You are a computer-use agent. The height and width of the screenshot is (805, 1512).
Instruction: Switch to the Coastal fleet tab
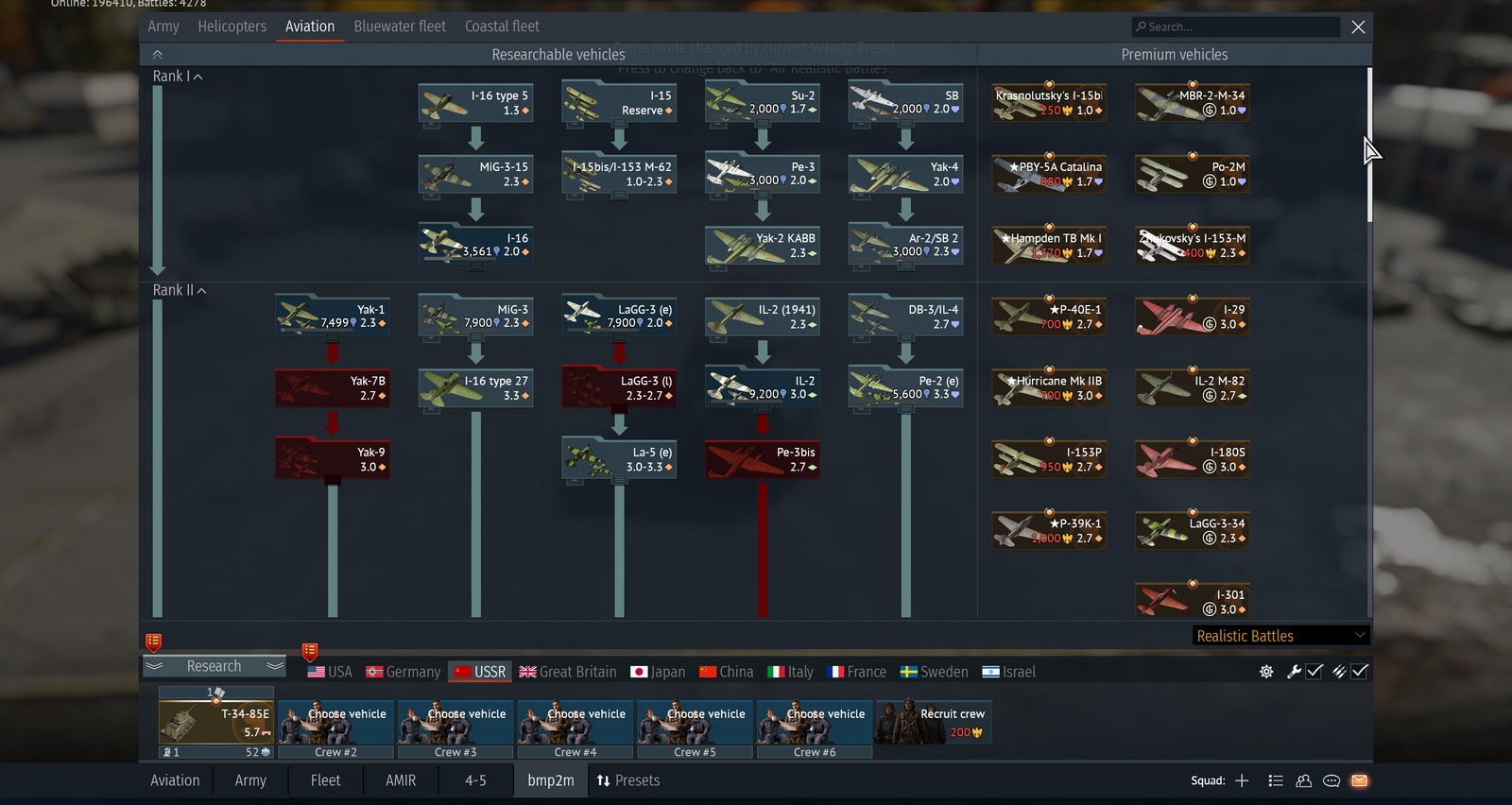tap(502, 26)
